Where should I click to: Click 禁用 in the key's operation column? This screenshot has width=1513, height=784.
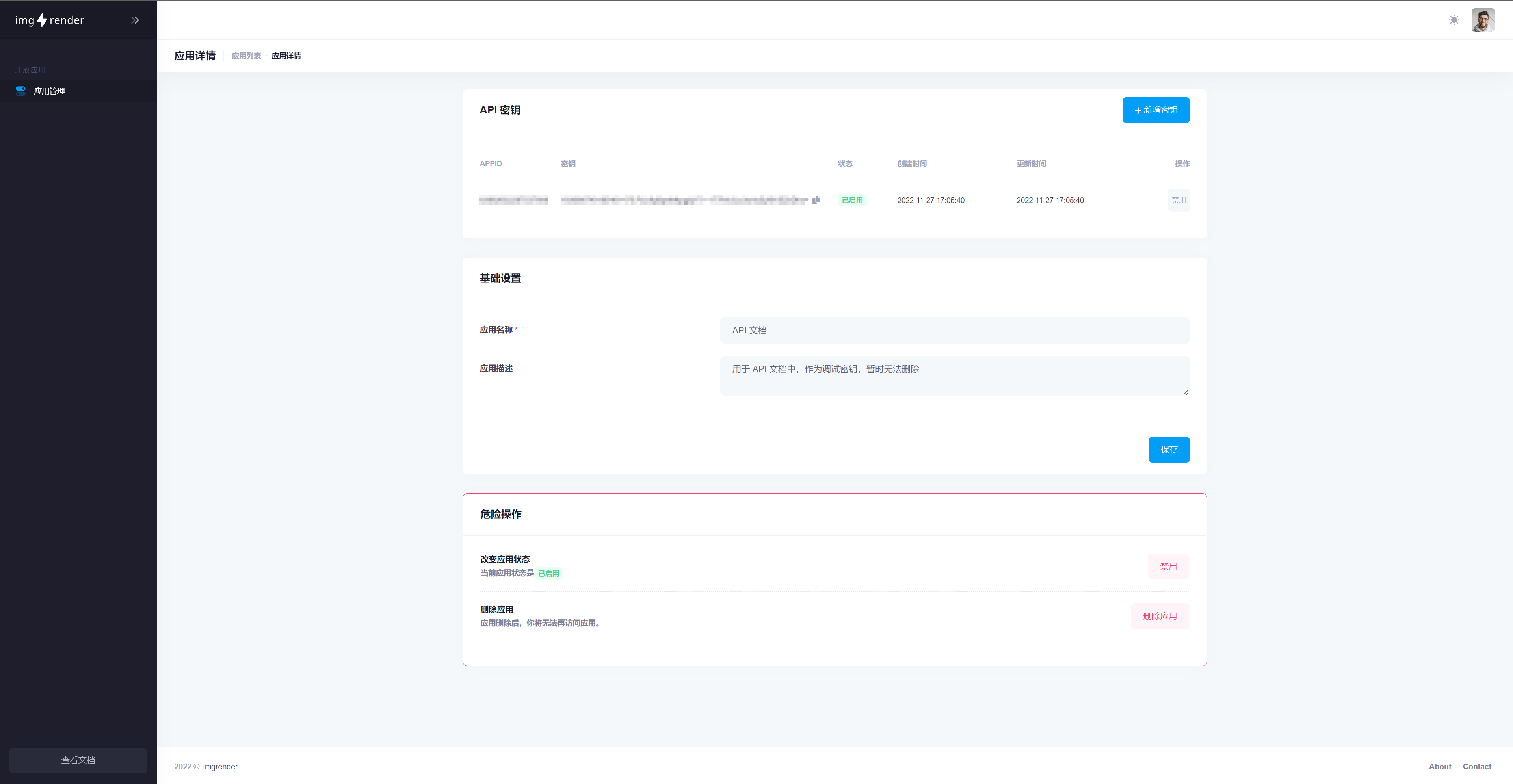1178,200
